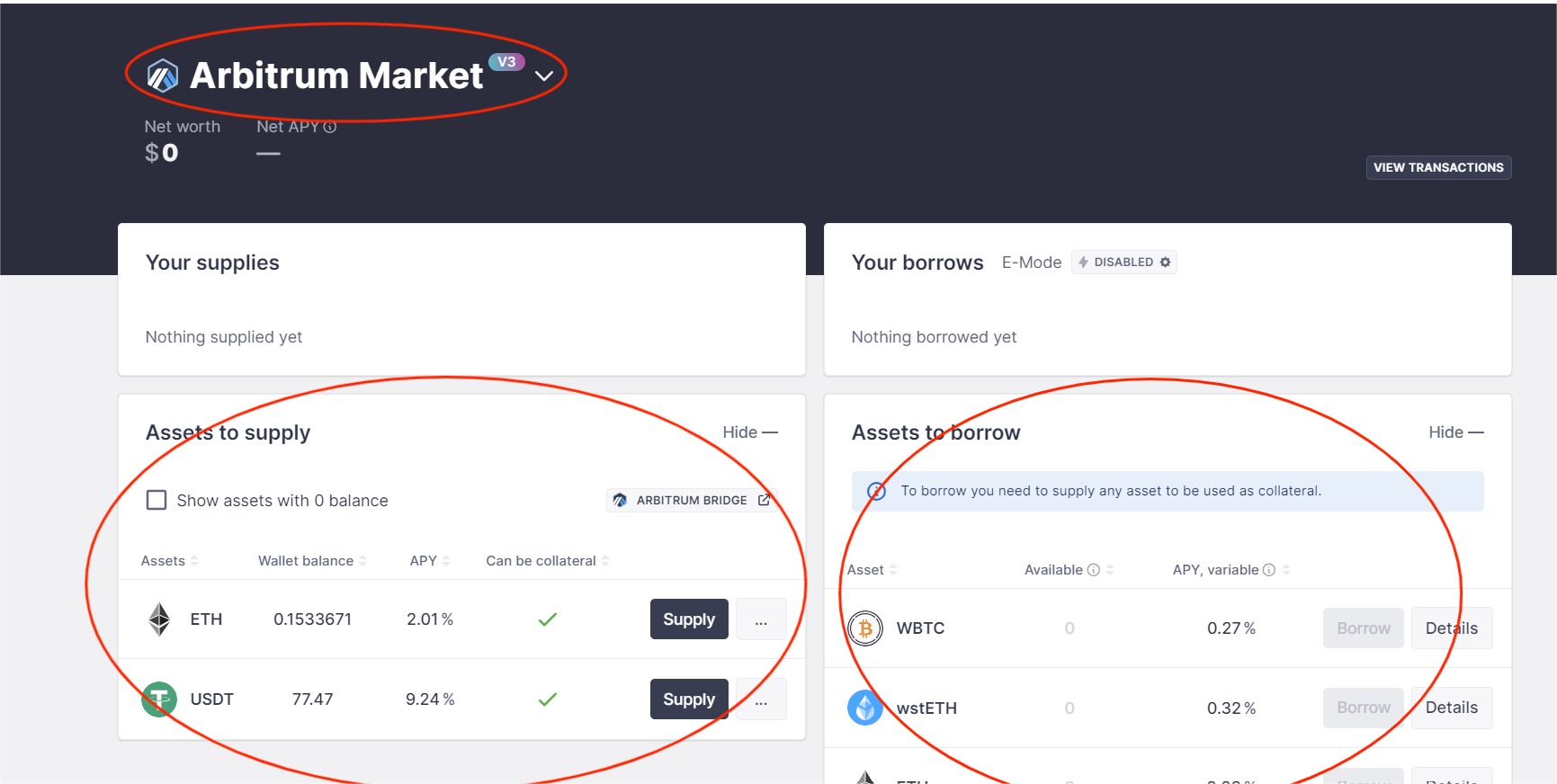The image size is (1557, 784).
Task: Expand the Arbitrum Market selector chevron
Action: pyautogui.click(x=544, y=76)
